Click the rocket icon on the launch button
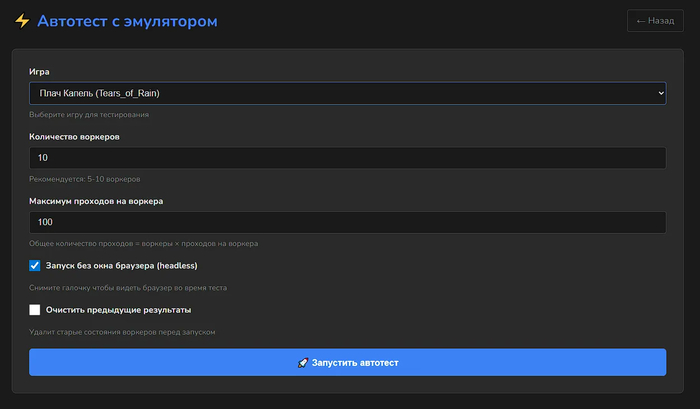This screenshot has width=700, height=409. [303, 362]
